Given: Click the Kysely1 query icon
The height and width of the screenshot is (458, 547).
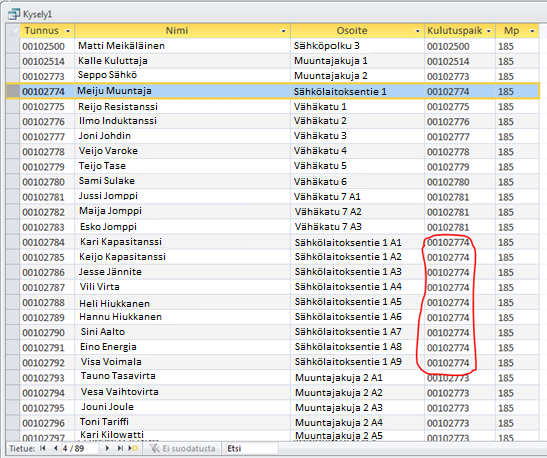Looking at the screenshot, I should pos(14,14).
